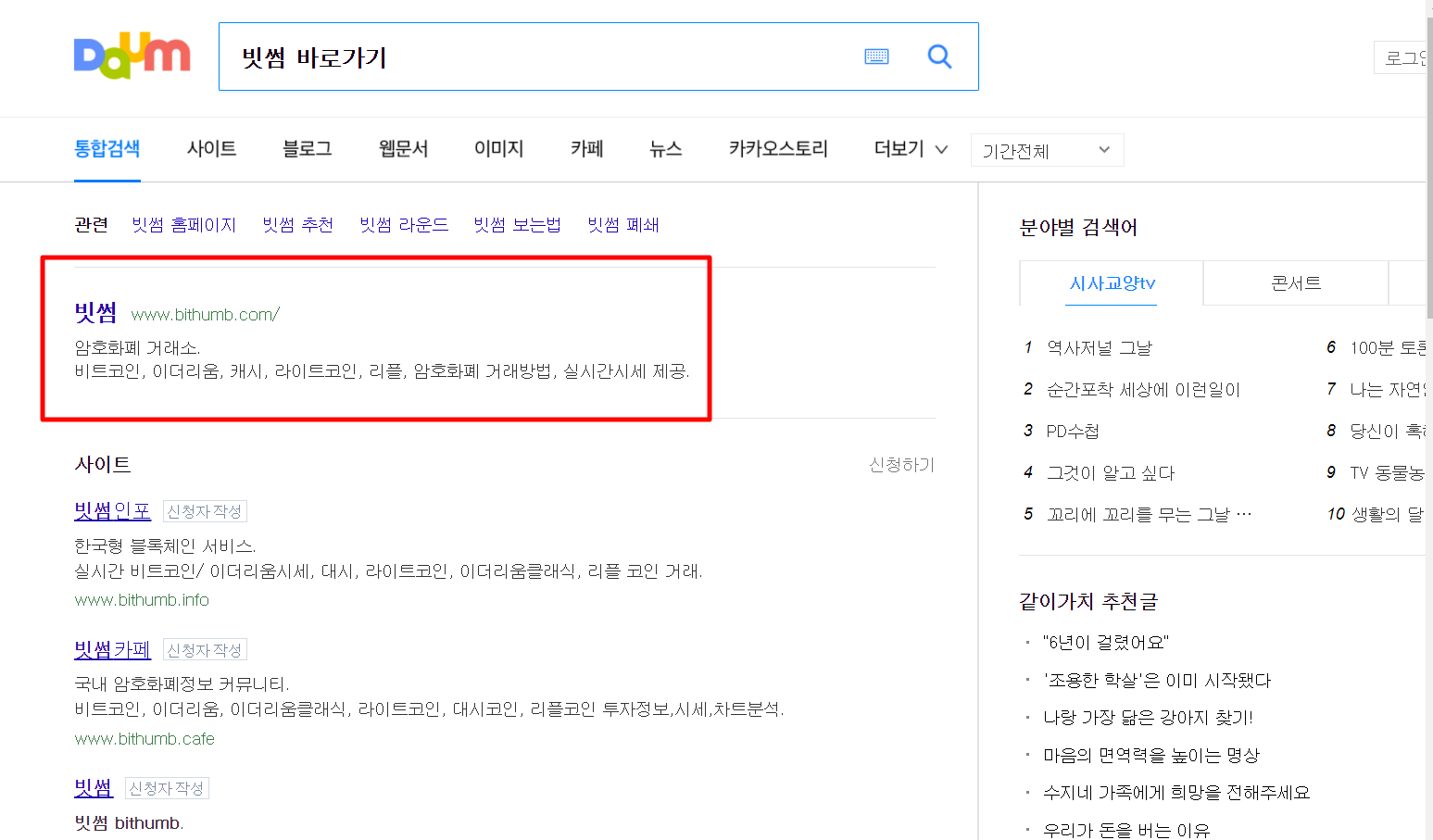Switch to the 블로그 tab
The image size is (1433, 840).
307,149
